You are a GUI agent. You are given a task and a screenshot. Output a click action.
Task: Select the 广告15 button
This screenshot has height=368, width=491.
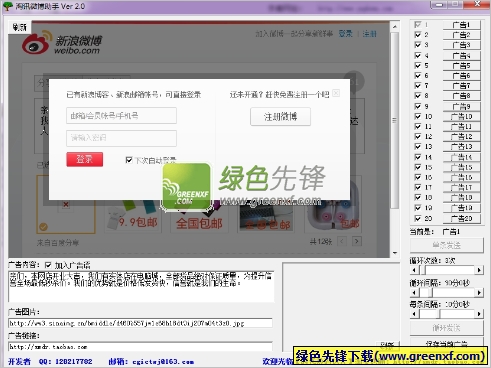pos(462,167)
